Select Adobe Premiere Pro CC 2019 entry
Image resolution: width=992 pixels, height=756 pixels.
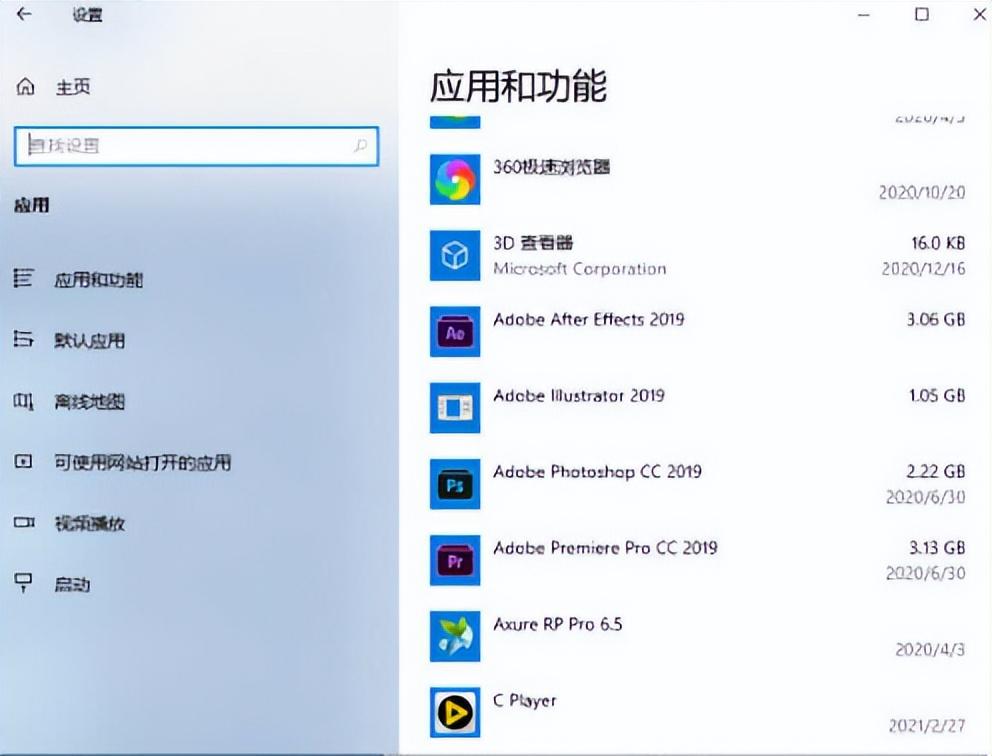point(605,547)
